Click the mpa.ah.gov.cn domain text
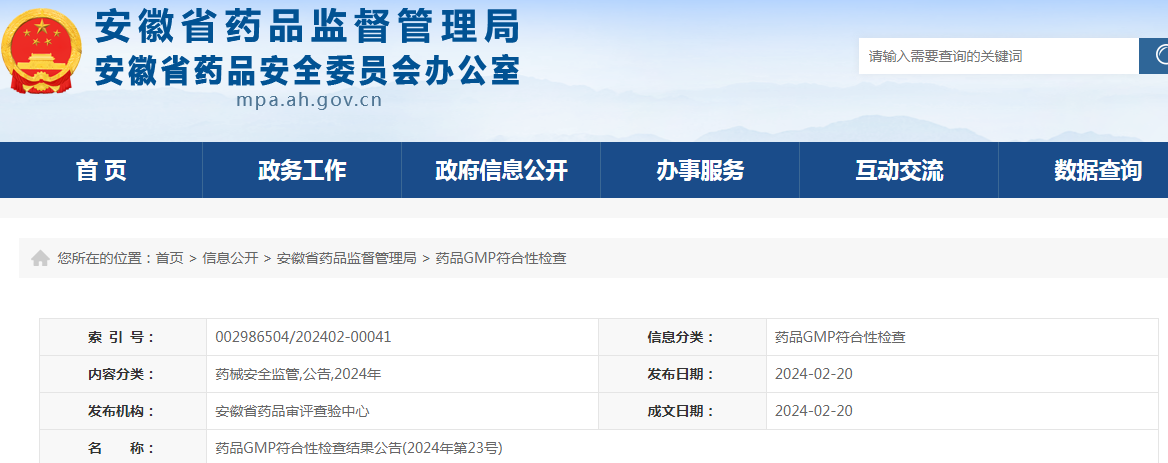Screen dimensions: 1168x463 [309, 100]
